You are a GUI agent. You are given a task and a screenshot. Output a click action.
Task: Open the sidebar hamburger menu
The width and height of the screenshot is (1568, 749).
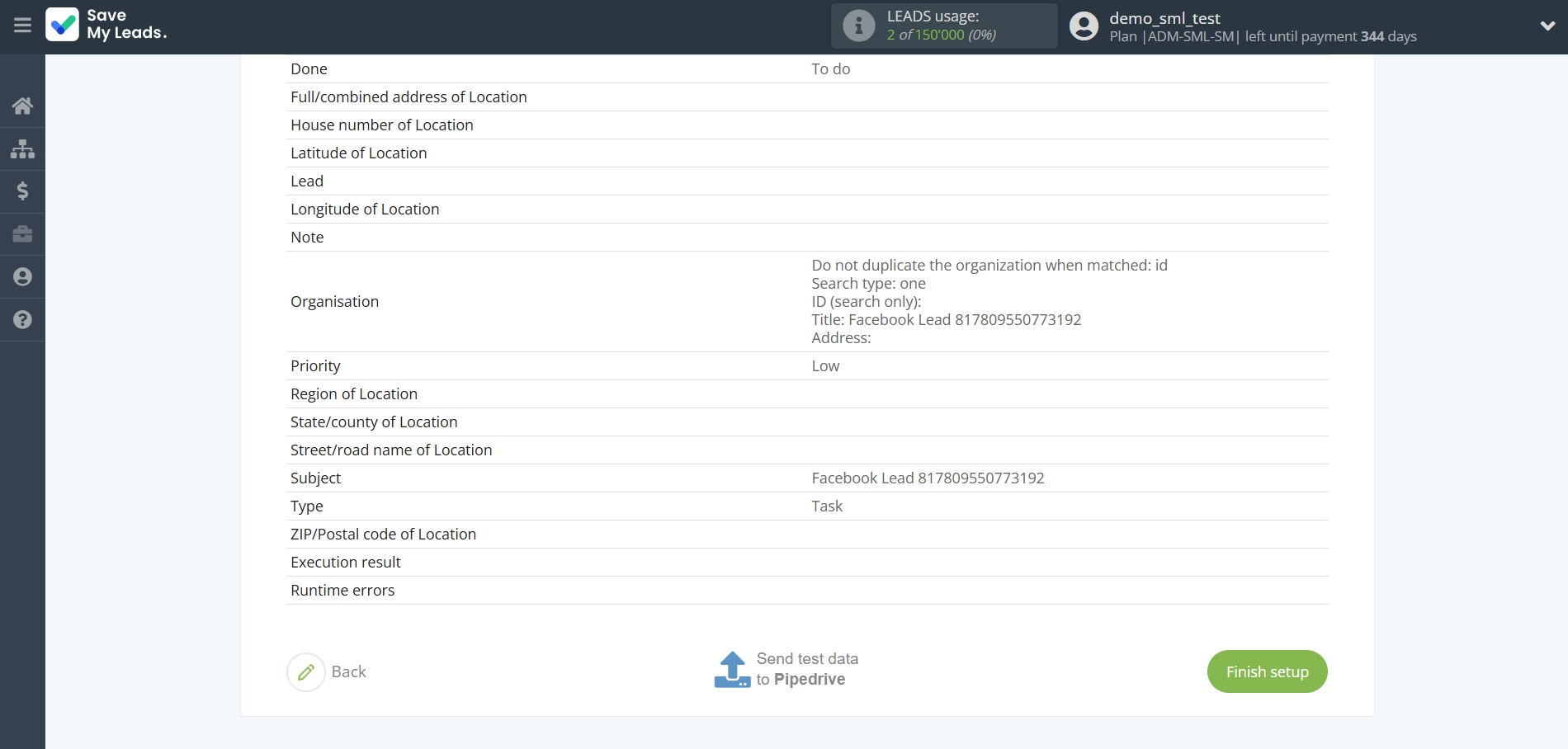(x=22, y=25)
